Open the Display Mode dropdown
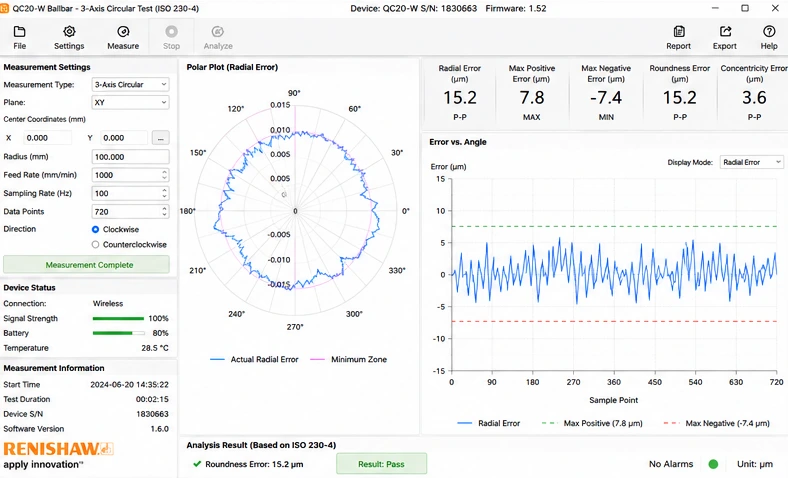Viewport: 788px width, 478px height. click(x=751, y=162)
